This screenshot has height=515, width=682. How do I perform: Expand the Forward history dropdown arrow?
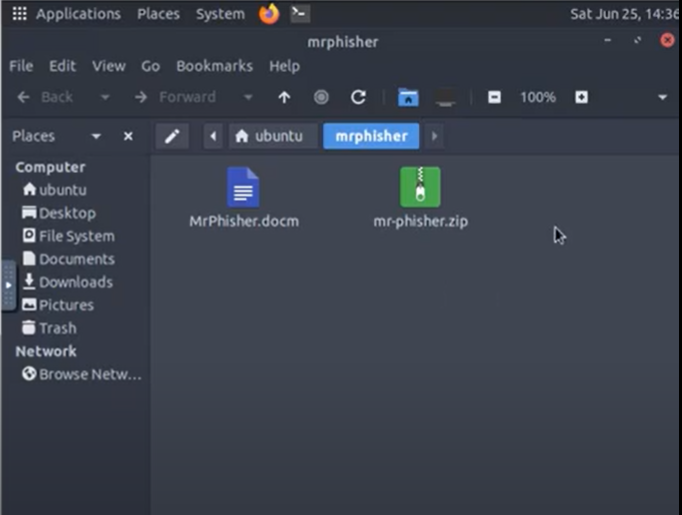click(248, 97)
